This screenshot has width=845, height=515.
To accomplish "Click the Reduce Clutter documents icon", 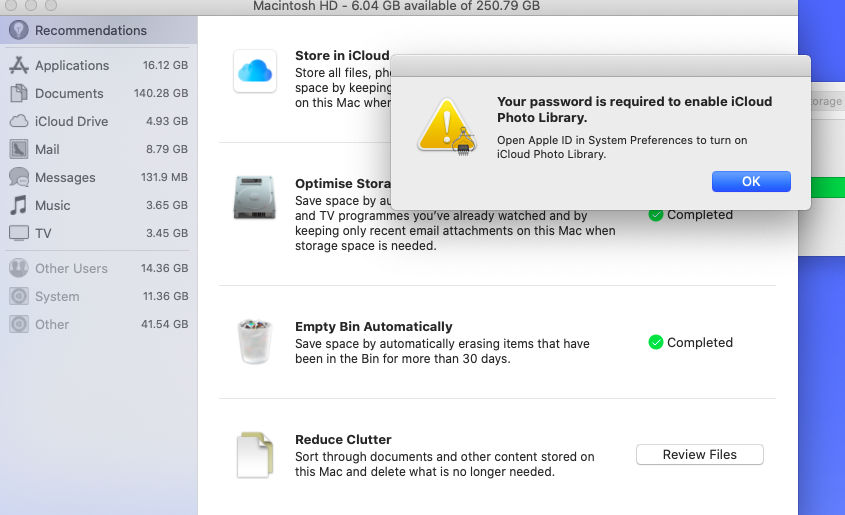I will [x=255, y=455].
